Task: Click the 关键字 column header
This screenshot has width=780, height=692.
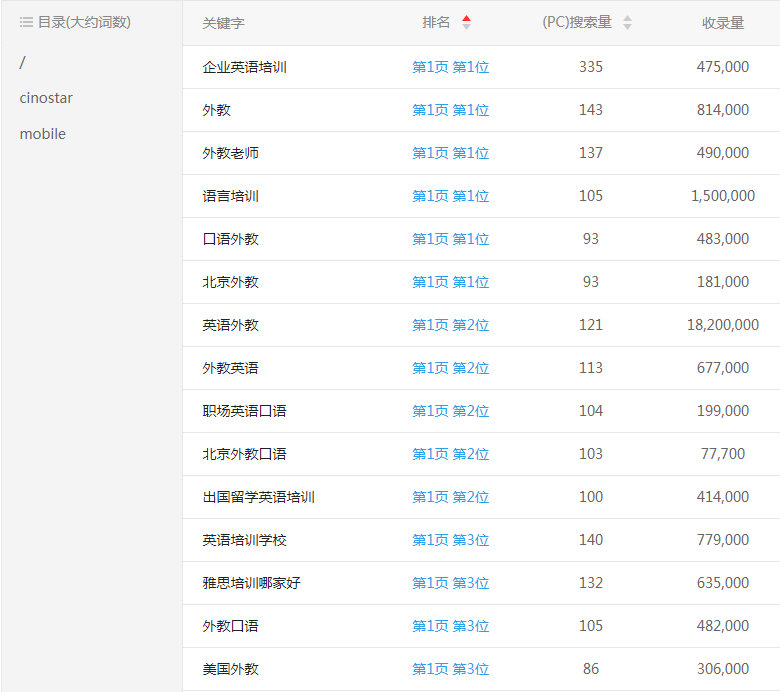Action: pyautogui.click(x=223, y=23)
